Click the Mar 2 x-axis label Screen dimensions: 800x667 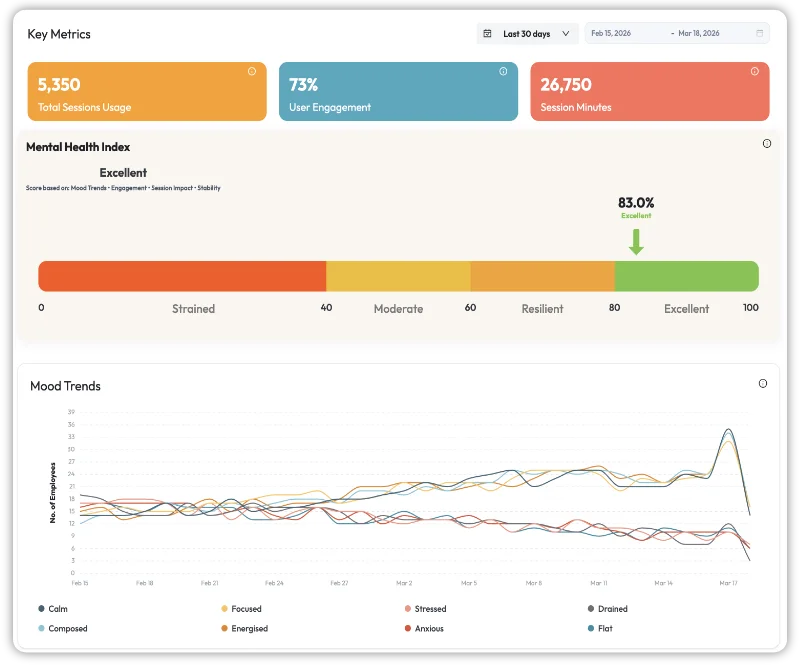tap(404, 583)
